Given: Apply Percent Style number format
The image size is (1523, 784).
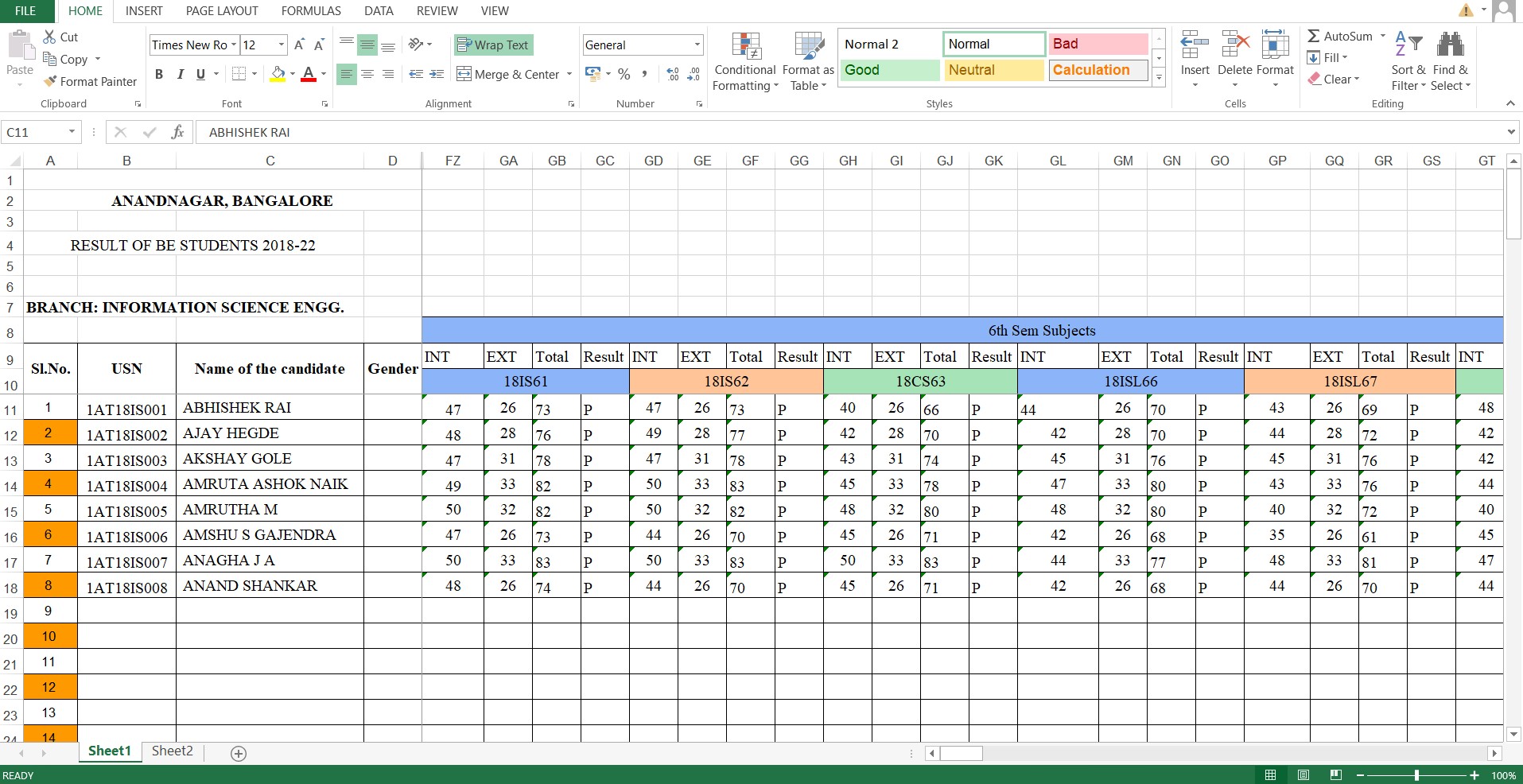Looking at the screenshot, I should 624,74.
